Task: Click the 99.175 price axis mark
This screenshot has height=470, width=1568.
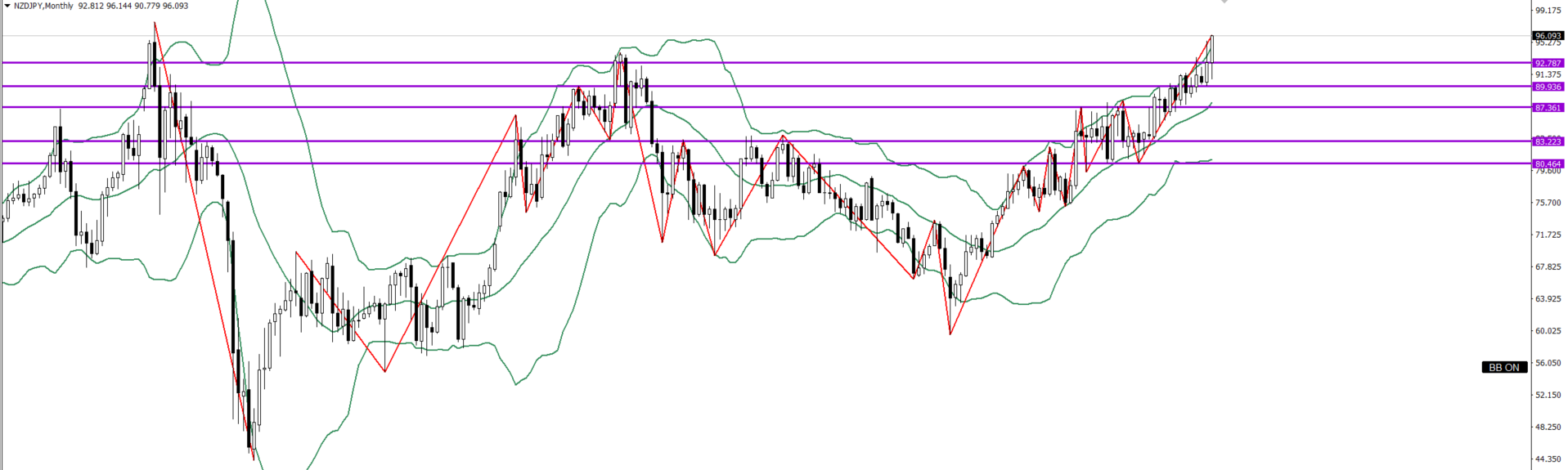Action: [1548, 11]
